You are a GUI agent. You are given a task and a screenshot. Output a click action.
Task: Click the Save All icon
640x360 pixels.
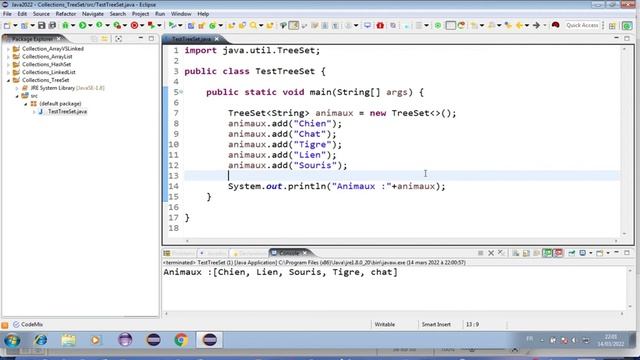click(x=52, y=25)
